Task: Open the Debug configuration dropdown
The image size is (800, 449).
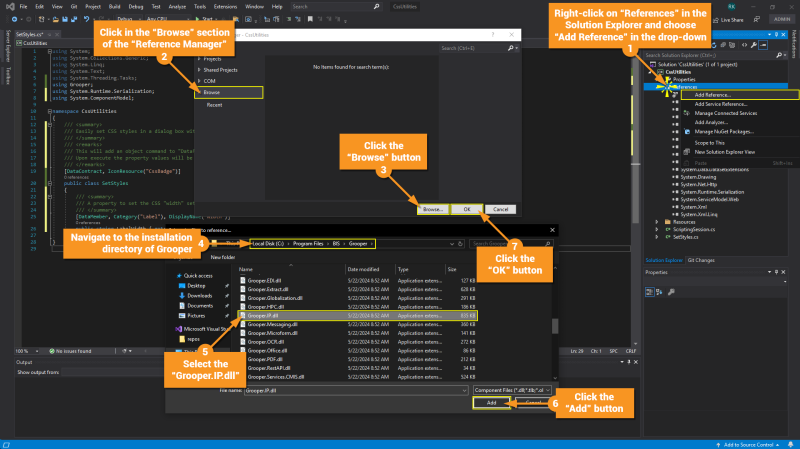Action: point(128,19)
